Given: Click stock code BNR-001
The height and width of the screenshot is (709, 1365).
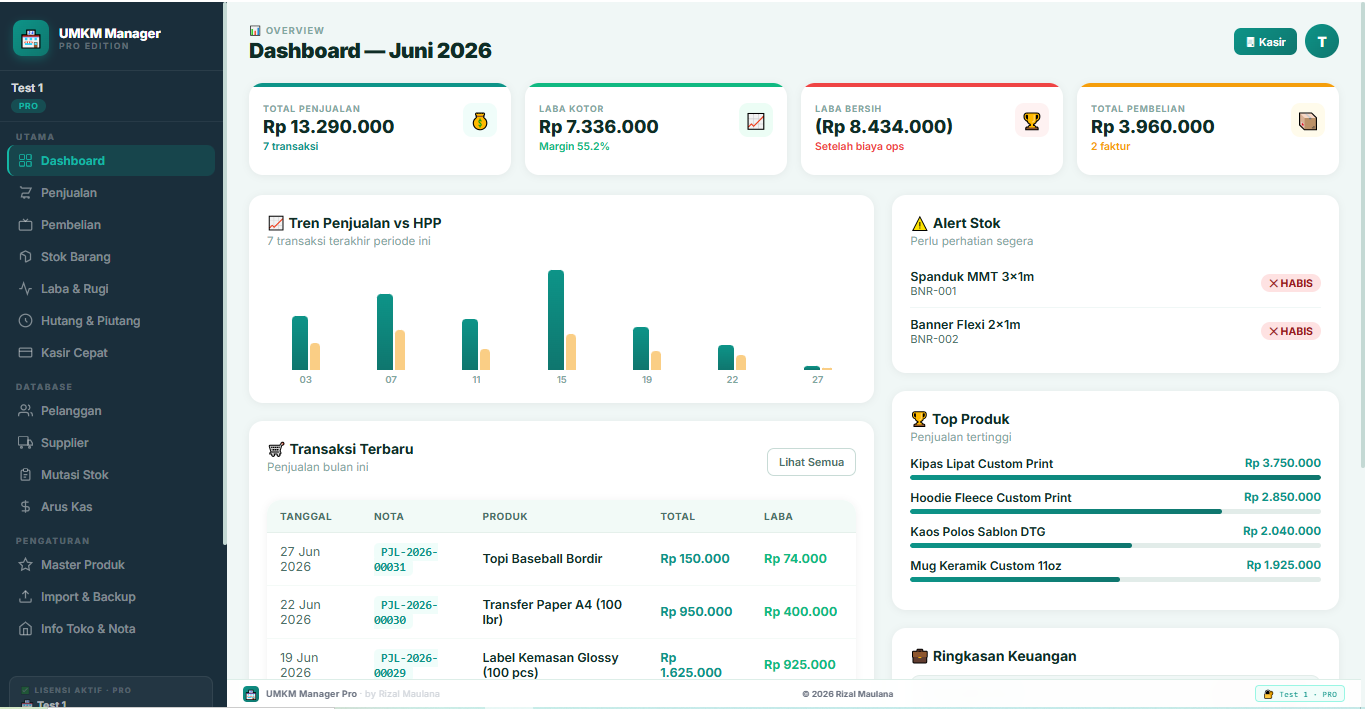Looking at the screenshot, I should (x=934, y=292).
